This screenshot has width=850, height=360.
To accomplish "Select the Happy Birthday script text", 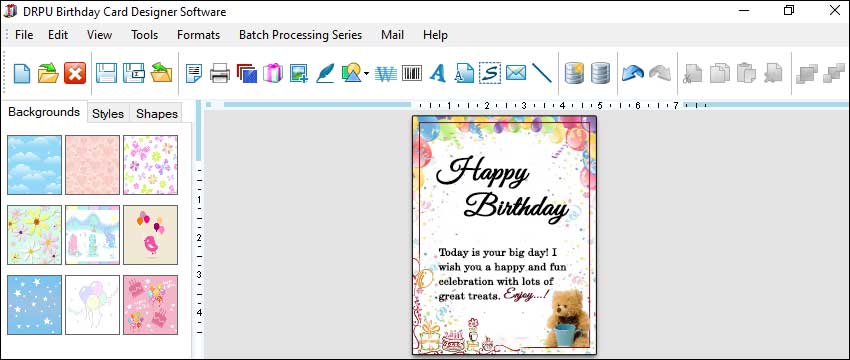I will (503, 190).
